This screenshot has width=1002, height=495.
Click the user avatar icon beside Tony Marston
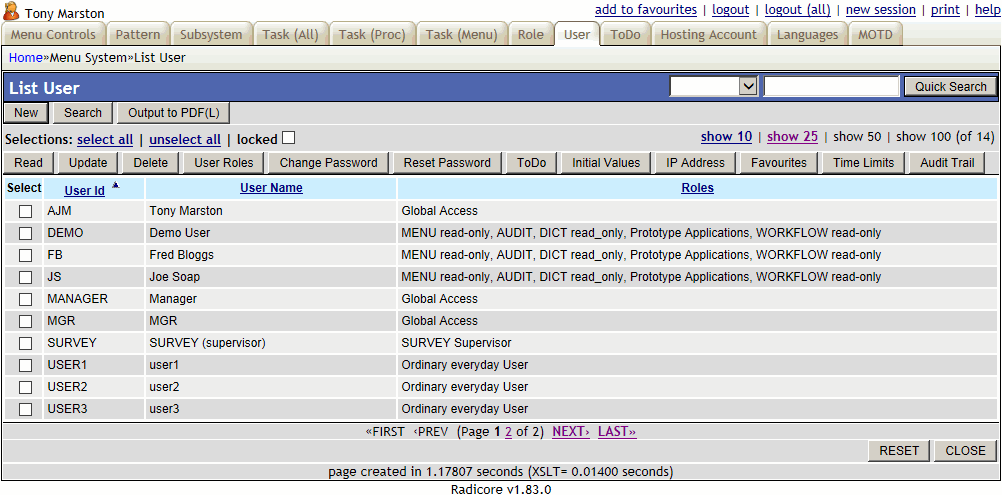tap(12, 11)
